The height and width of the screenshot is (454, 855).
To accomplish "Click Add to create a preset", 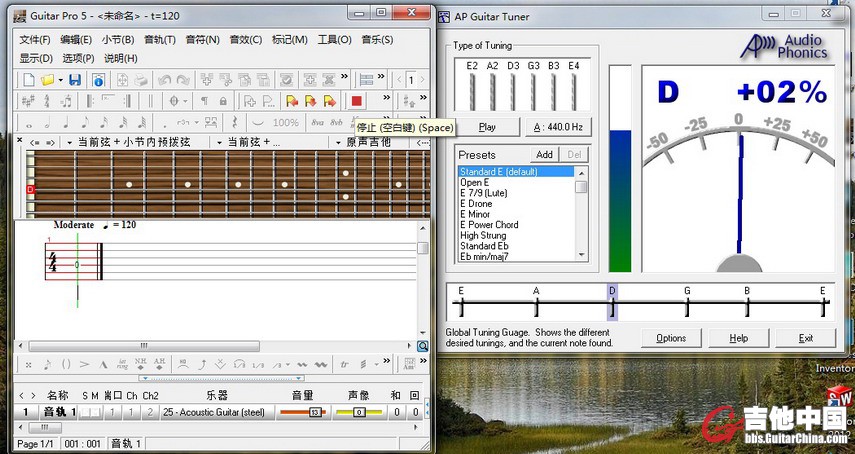I will tap(544, 155).
